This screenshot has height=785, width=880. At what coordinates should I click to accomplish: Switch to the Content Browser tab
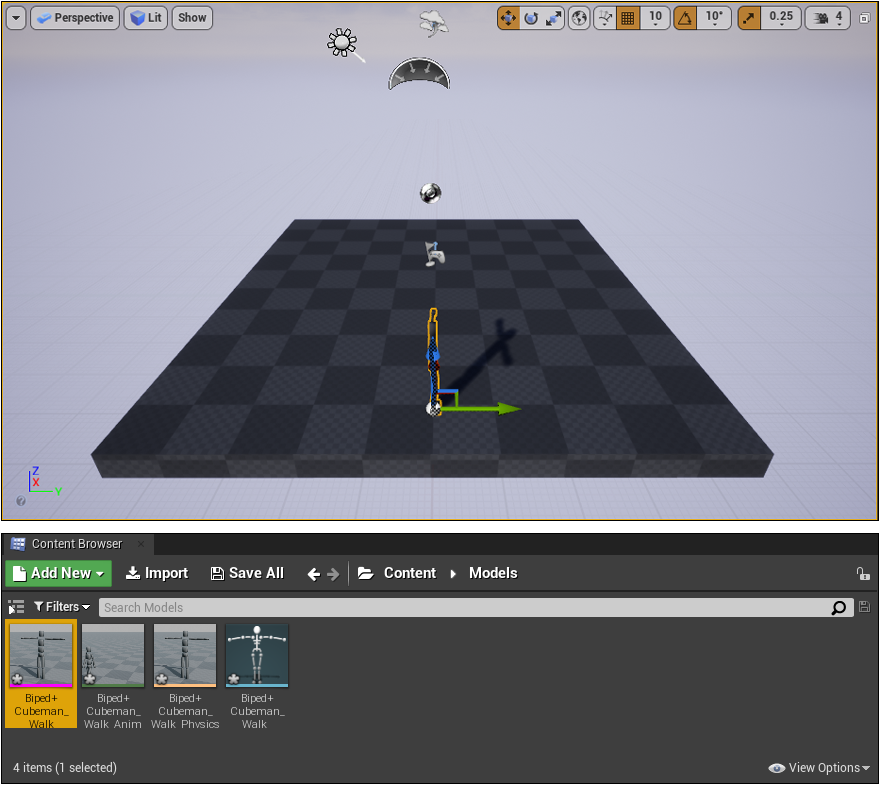tap(77, 544)
